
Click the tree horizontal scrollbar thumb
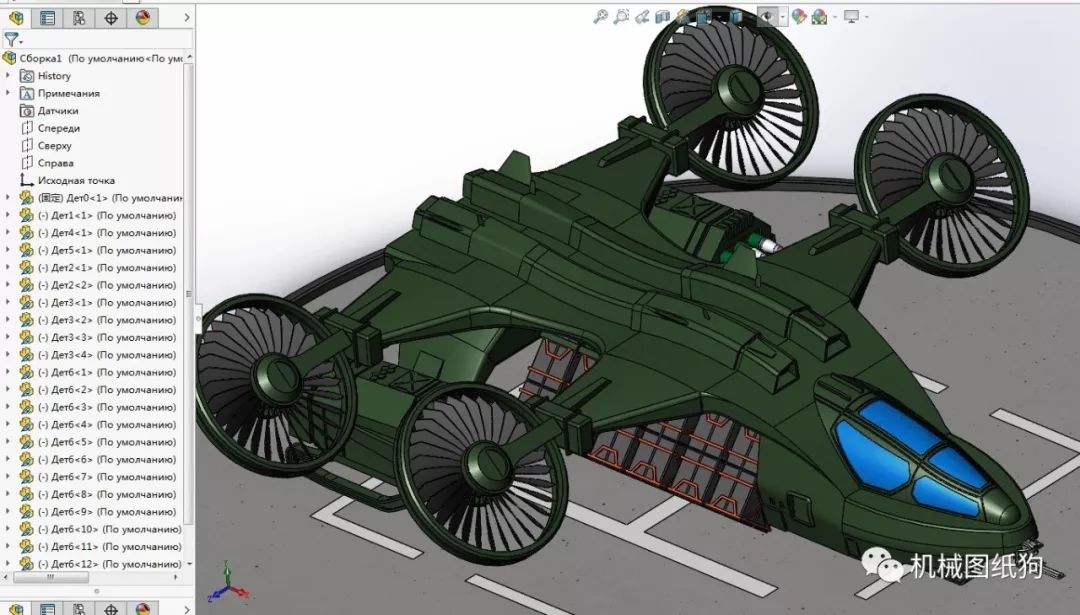coord(50,578)
